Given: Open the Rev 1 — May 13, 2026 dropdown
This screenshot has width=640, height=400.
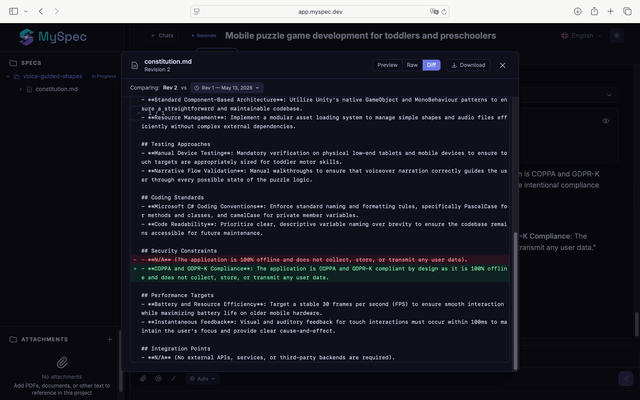Looking at the screenshot, I should pyautogui.click(x=227, y=88).
